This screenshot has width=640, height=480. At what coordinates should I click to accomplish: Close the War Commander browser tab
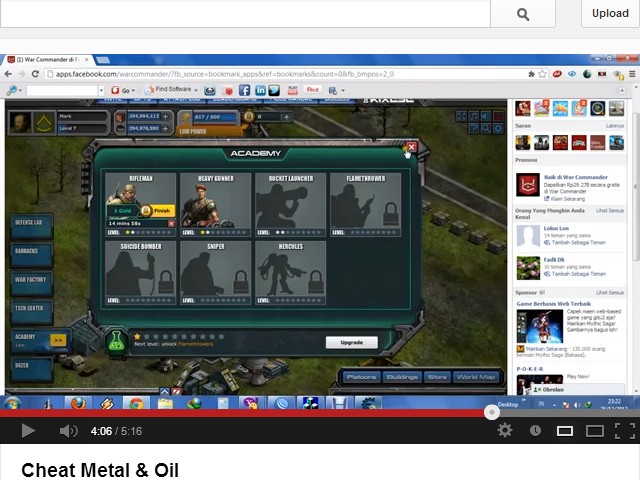[87, 60]
